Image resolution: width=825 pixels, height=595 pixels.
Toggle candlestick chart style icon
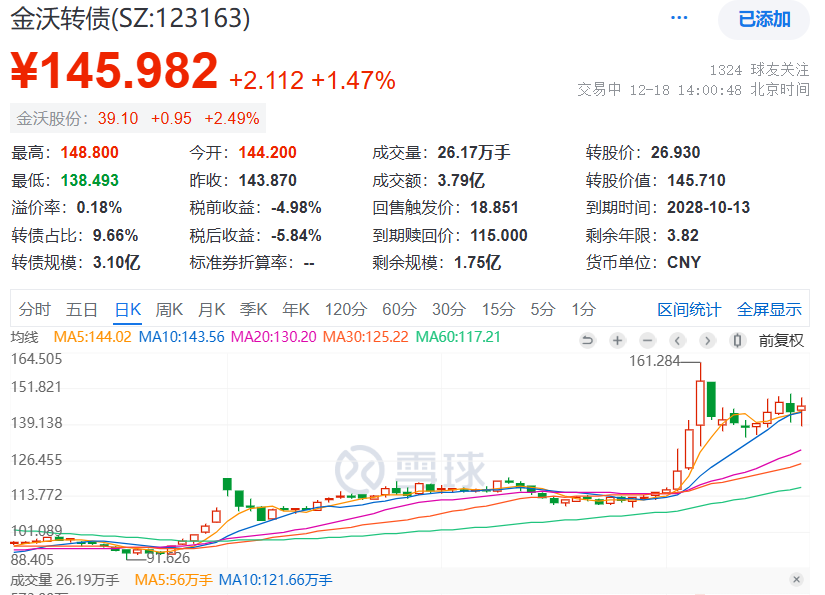(738, 341)
